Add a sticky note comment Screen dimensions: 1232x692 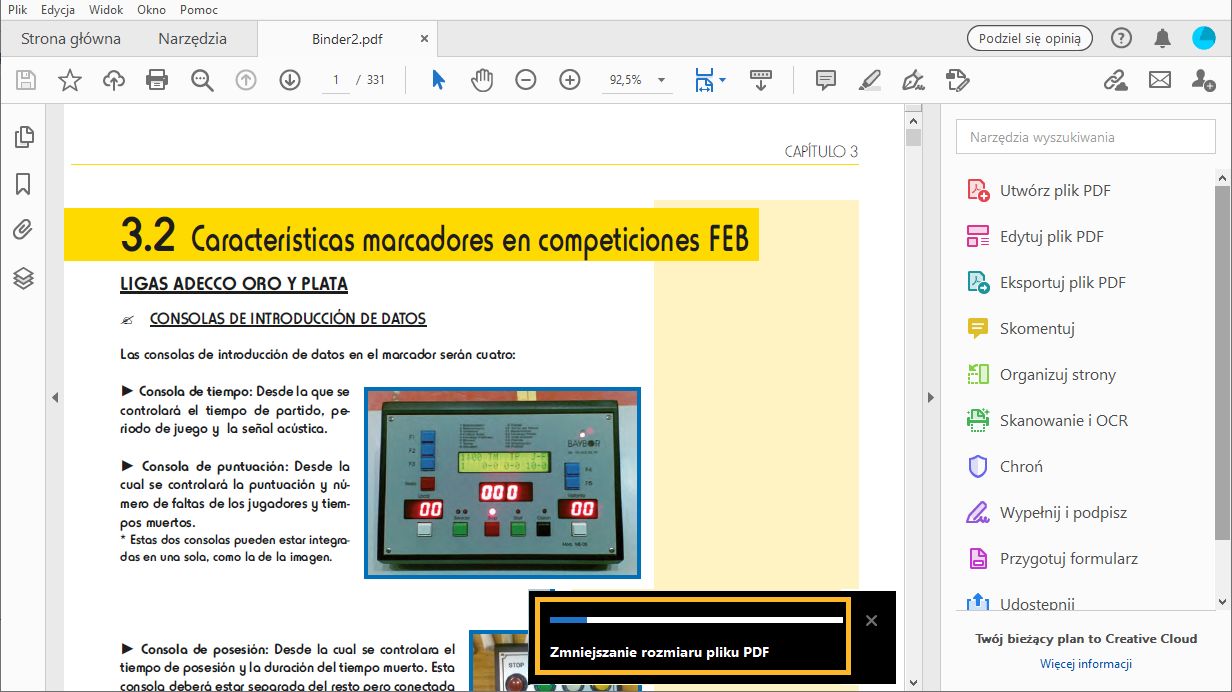tap(826, 80)
